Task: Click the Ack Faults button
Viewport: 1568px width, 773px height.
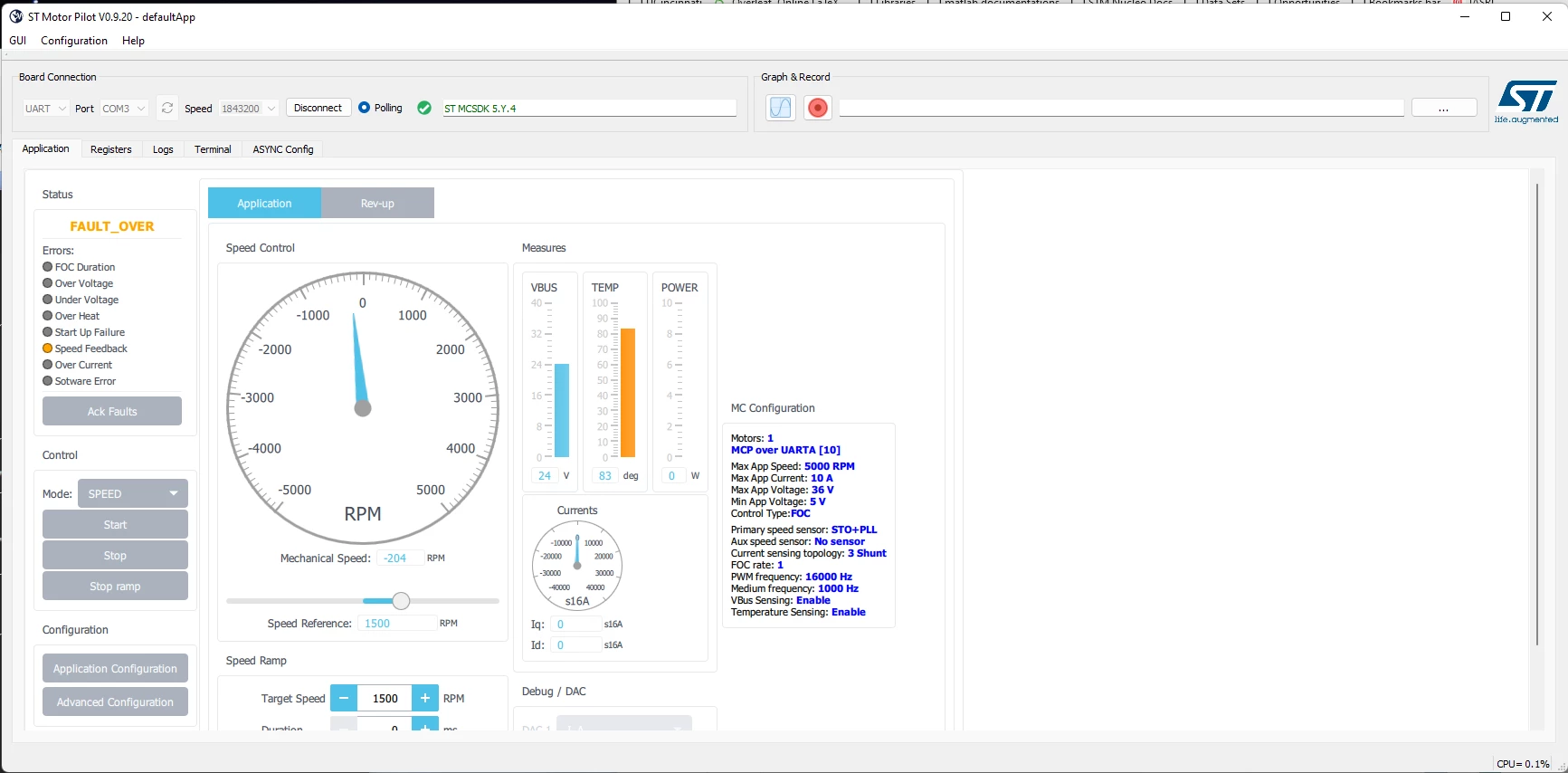Action: click(x=112, y=411)
